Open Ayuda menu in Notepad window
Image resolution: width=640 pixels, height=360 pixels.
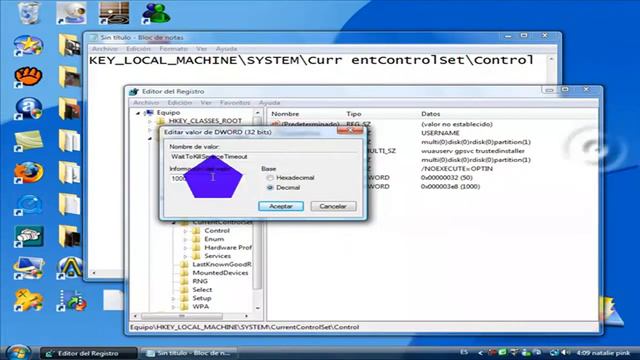[x=226, y=49]
